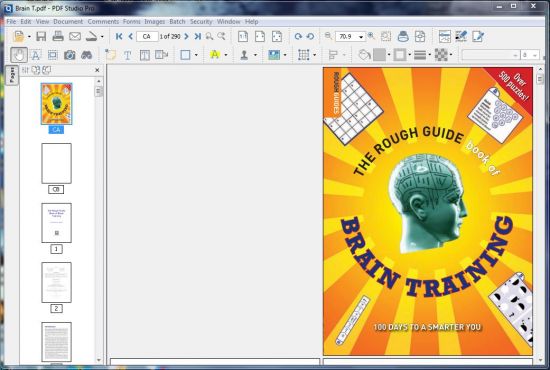Click the Add Image tool icon
Image resolution: width=550 pixels, height=370 pixels.
[274, 55]
